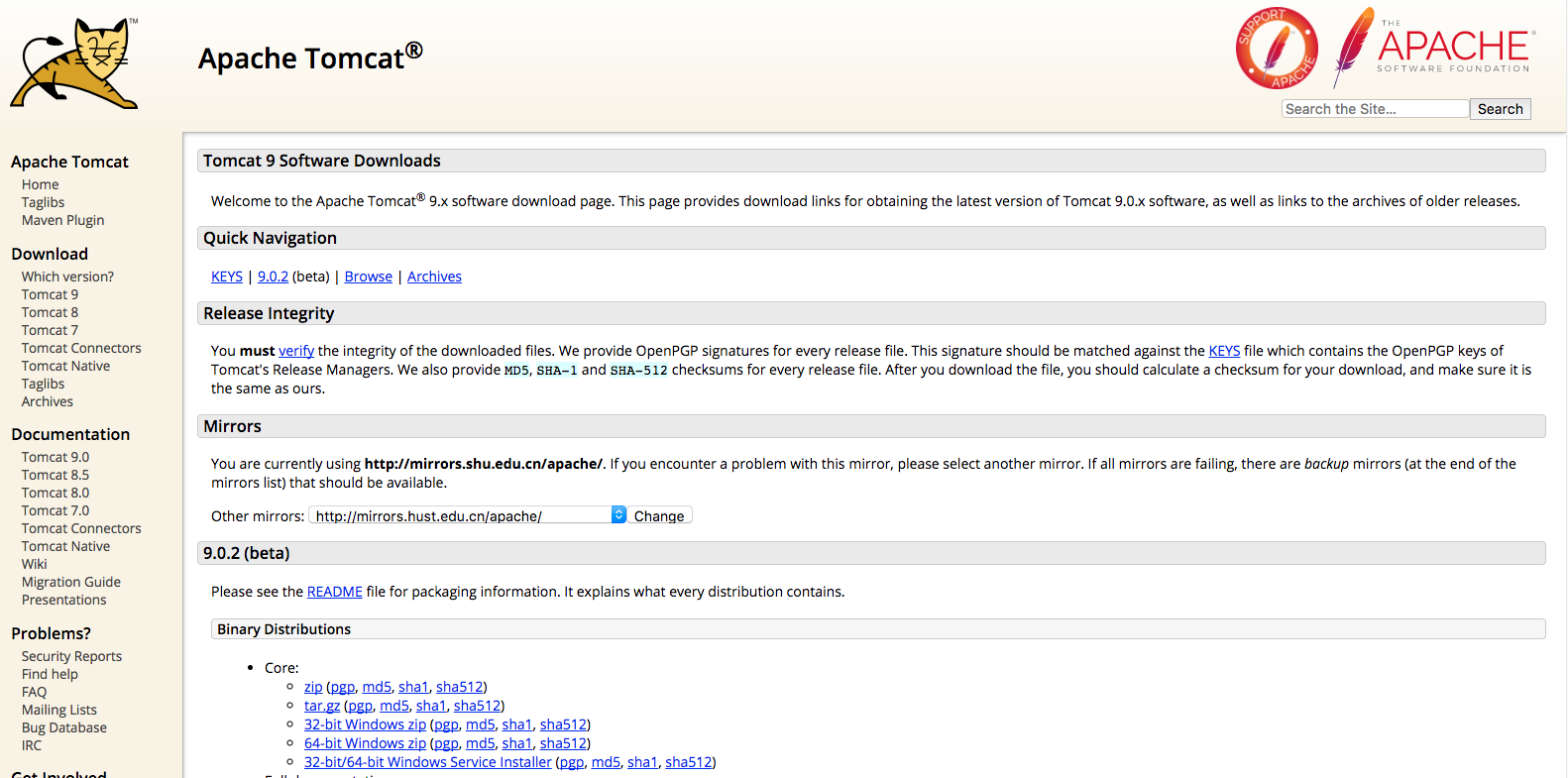Viewport: 1568px width, 778px height.
Task: Open sha512 checksum for Core zip
Action: [459, 687]
